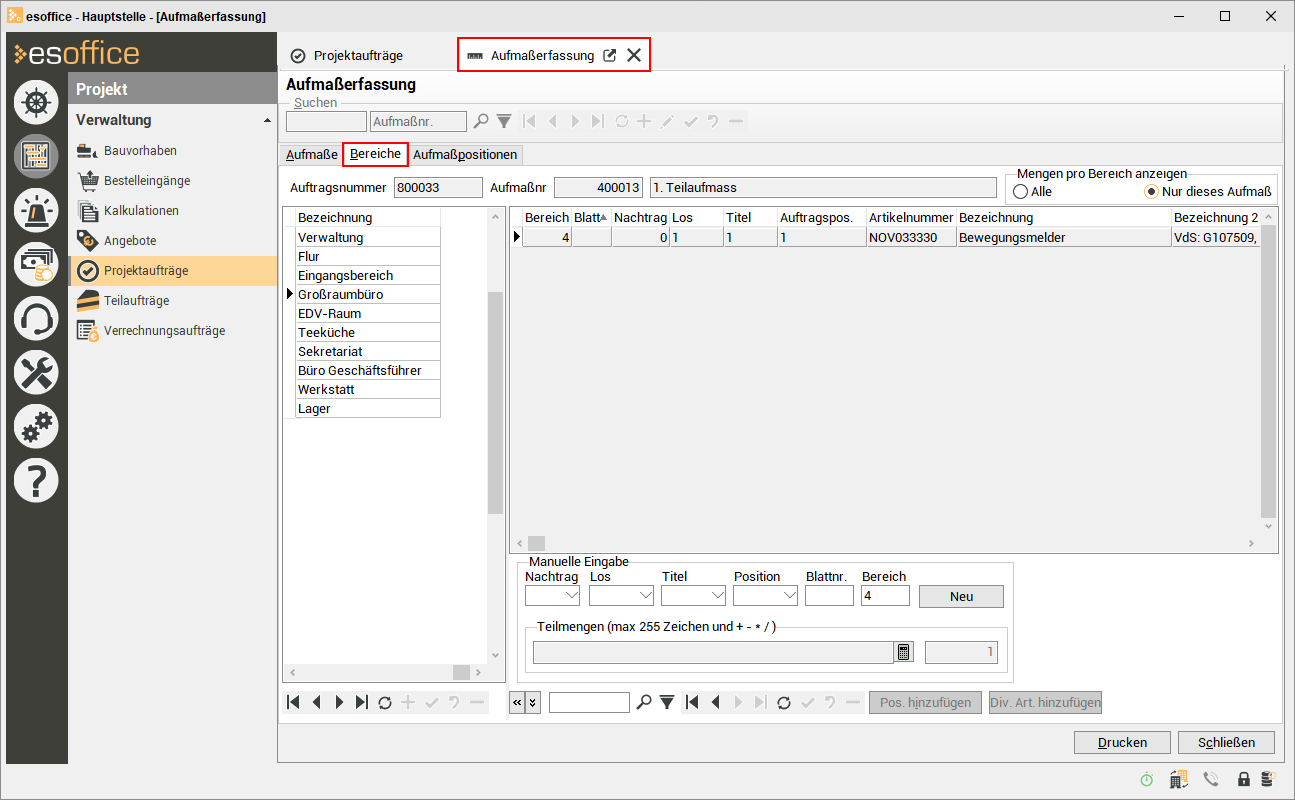The image size is (1295, 800).
Task: Click the Blattnr. input field
Action: (x=829, y=596)
